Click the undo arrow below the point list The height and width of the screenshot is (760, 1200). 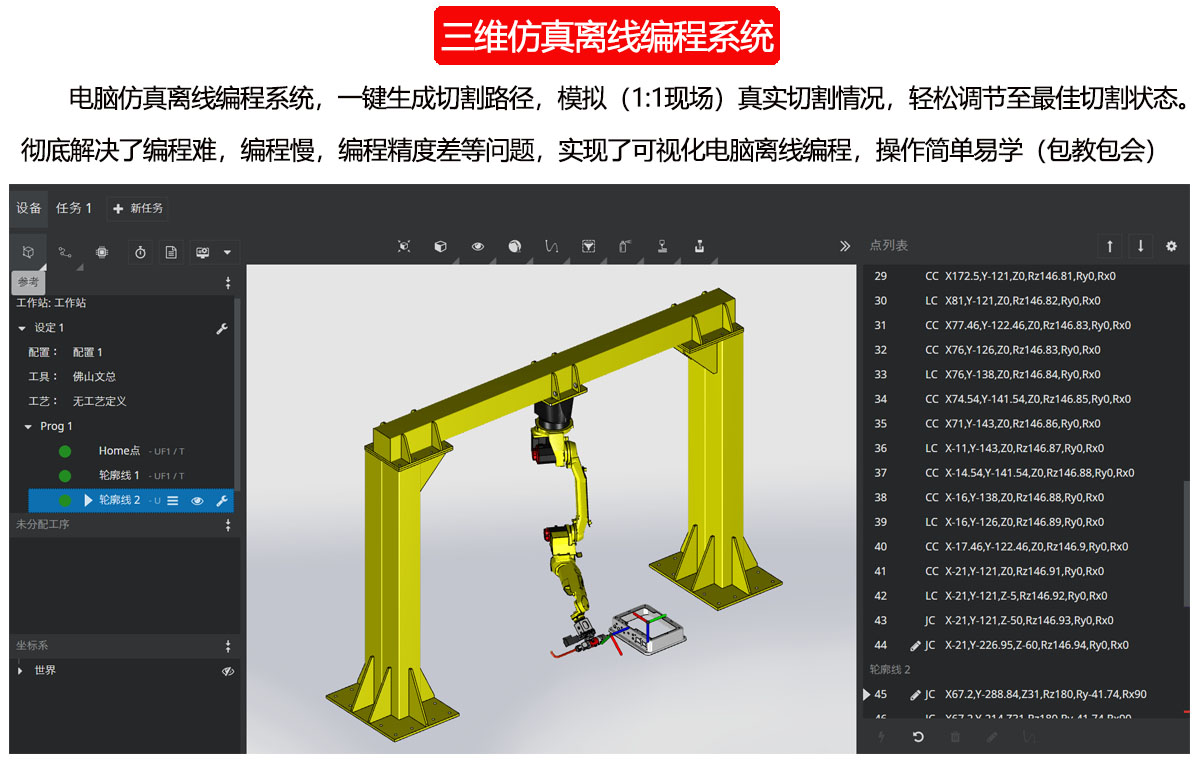point(918,737)
